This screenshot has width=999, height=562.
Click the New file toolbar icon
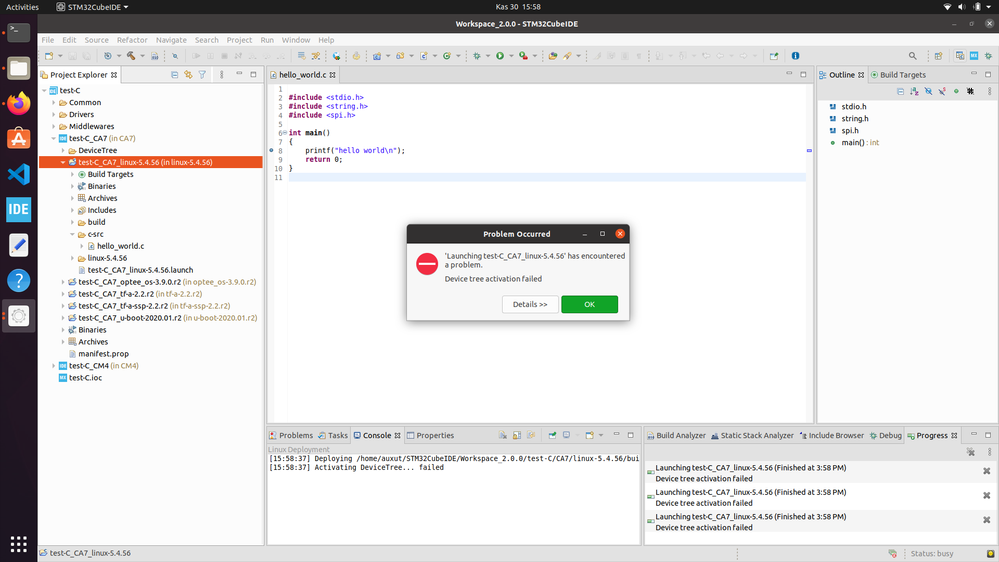(50, 56)
